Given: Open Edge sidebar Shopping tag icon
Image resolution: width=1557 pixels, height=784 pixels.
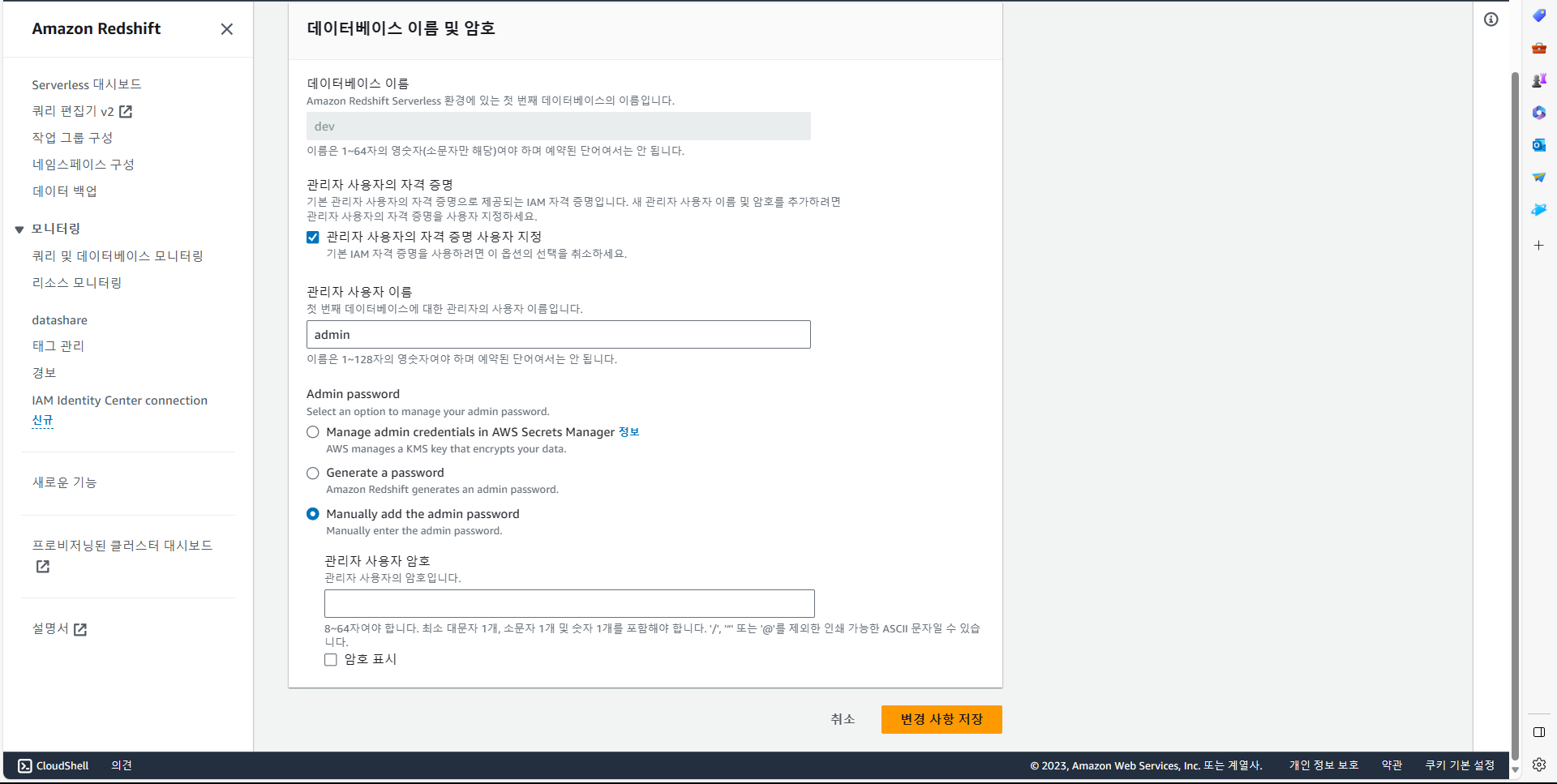Looking at the screenshot, I should coord(1538,15).
